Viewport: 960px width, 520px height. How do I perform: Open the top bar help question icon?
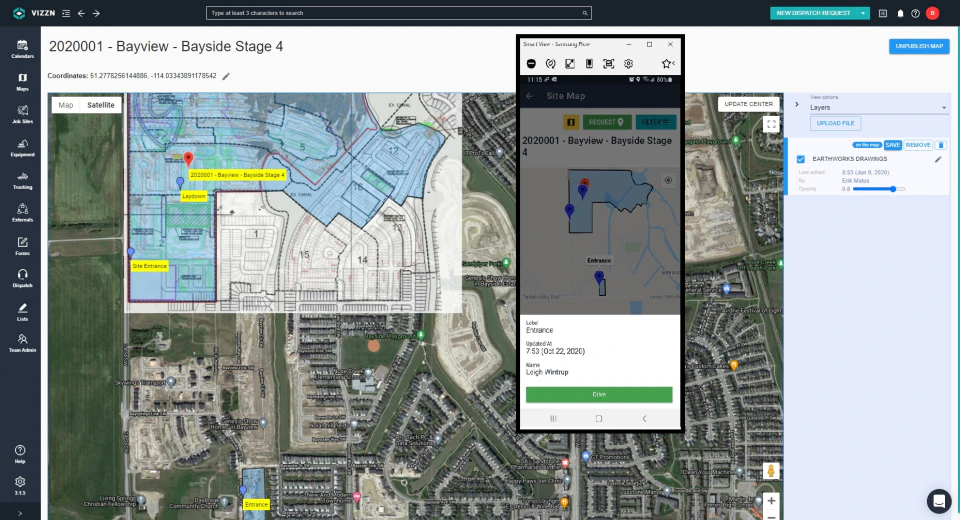click(915, 13)
